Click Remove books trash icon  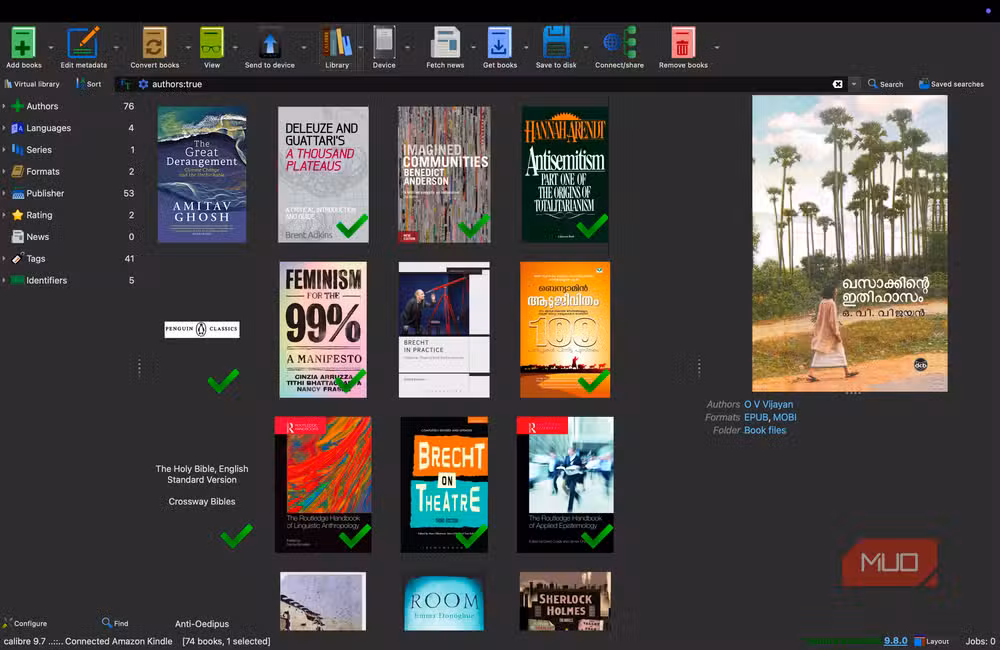tap(682, 43)
